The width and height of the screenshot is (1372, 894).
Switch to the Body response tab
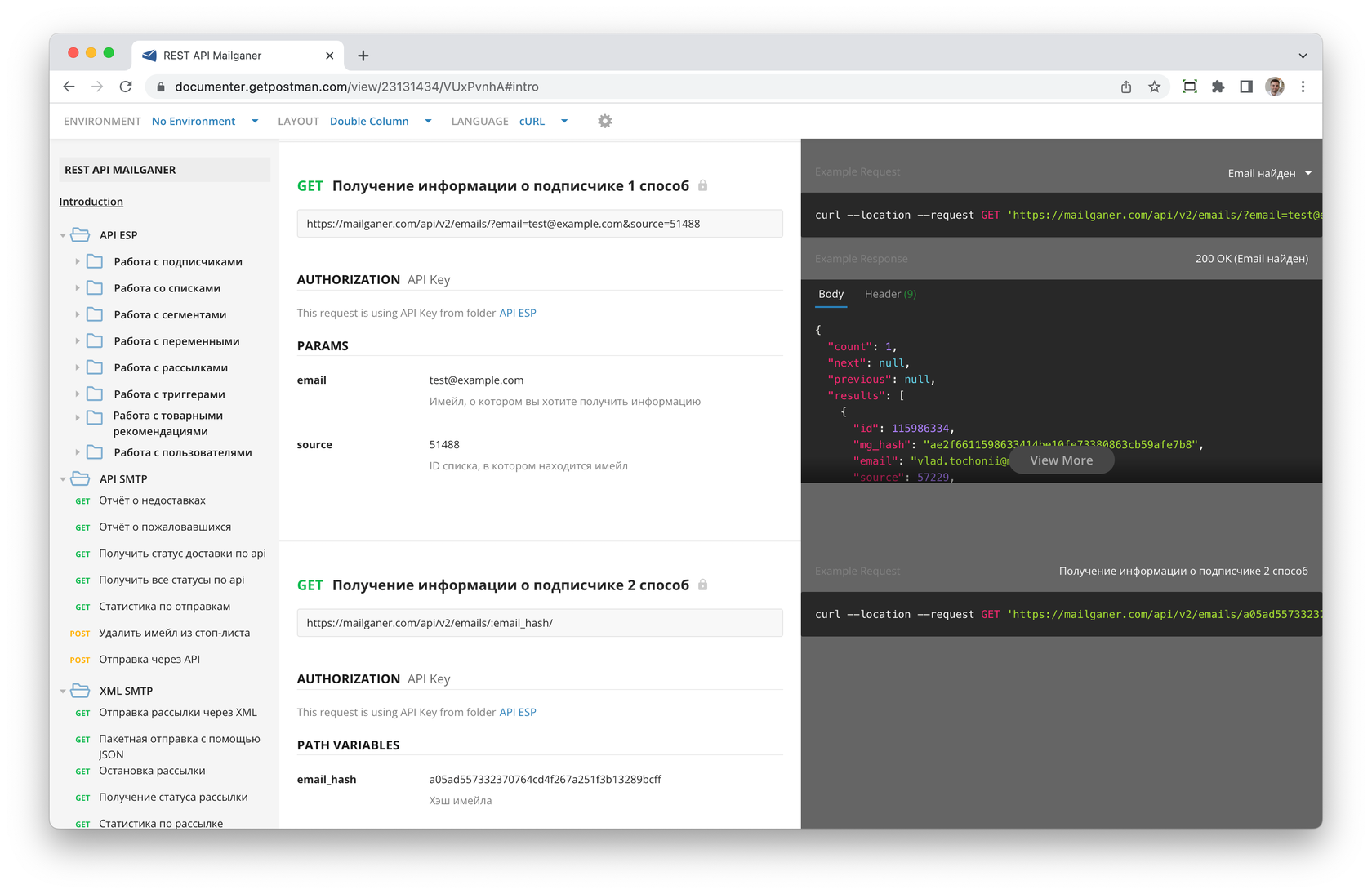(831, 294)
